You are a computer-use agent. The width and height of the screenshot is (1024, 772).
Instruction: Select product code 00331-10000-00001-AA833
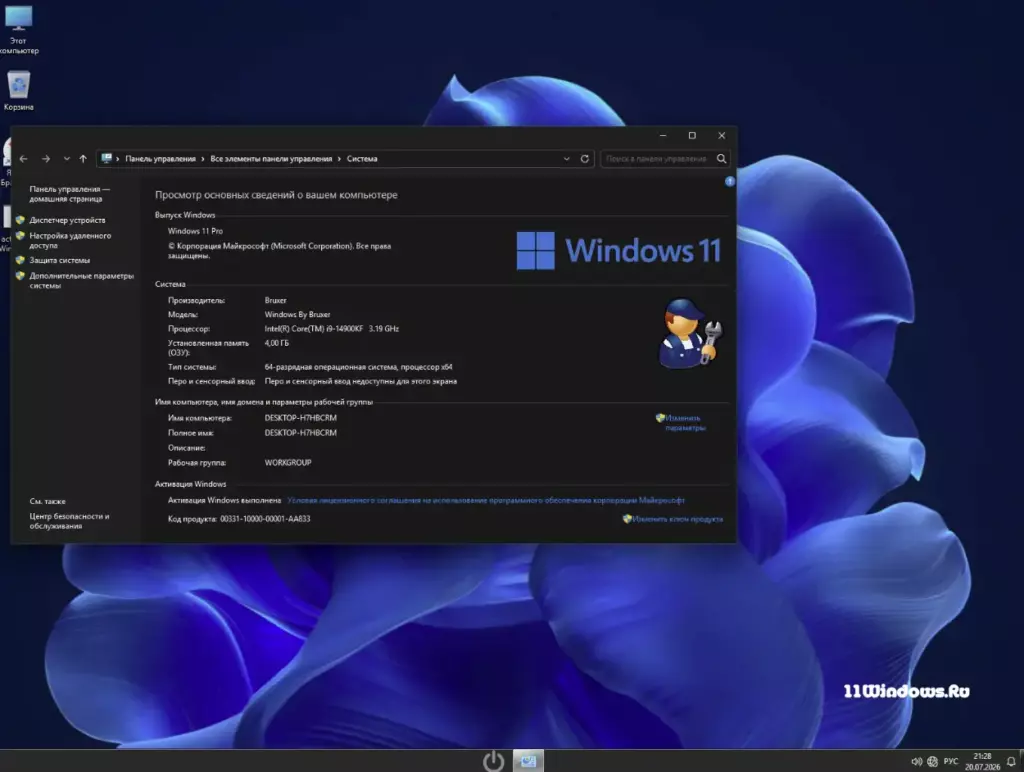tap(265, 519)
